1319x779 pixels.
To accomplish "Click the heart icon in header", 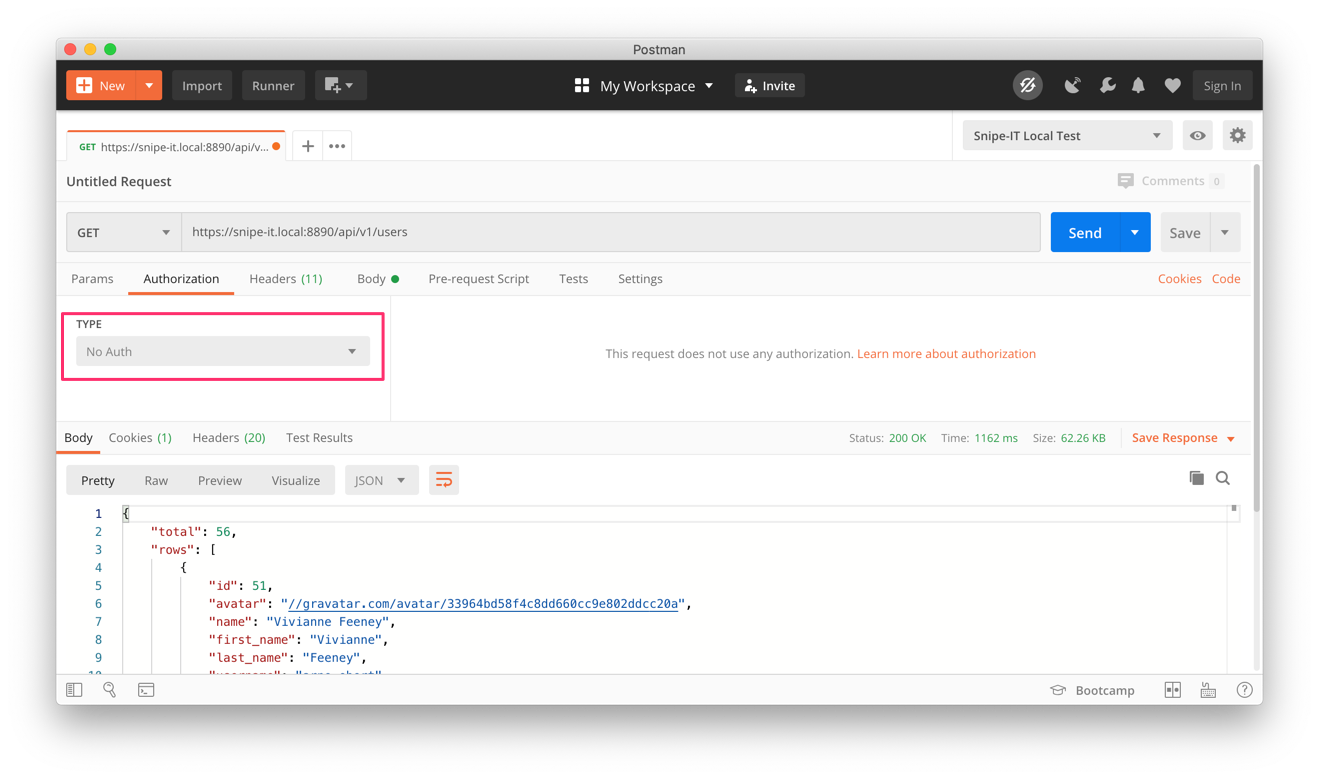I will tap(1173, 86).
